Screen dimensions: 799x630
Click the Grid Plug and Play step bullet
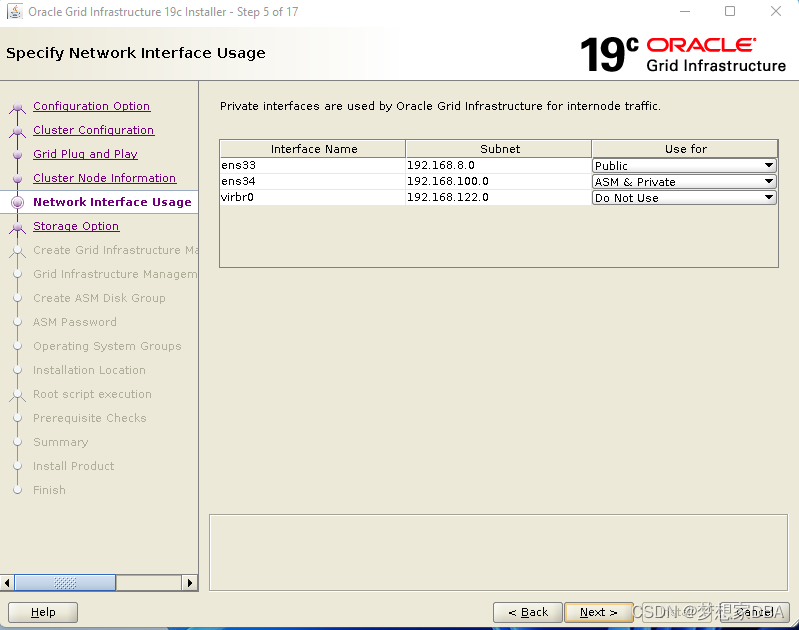[x=17, y=154]
